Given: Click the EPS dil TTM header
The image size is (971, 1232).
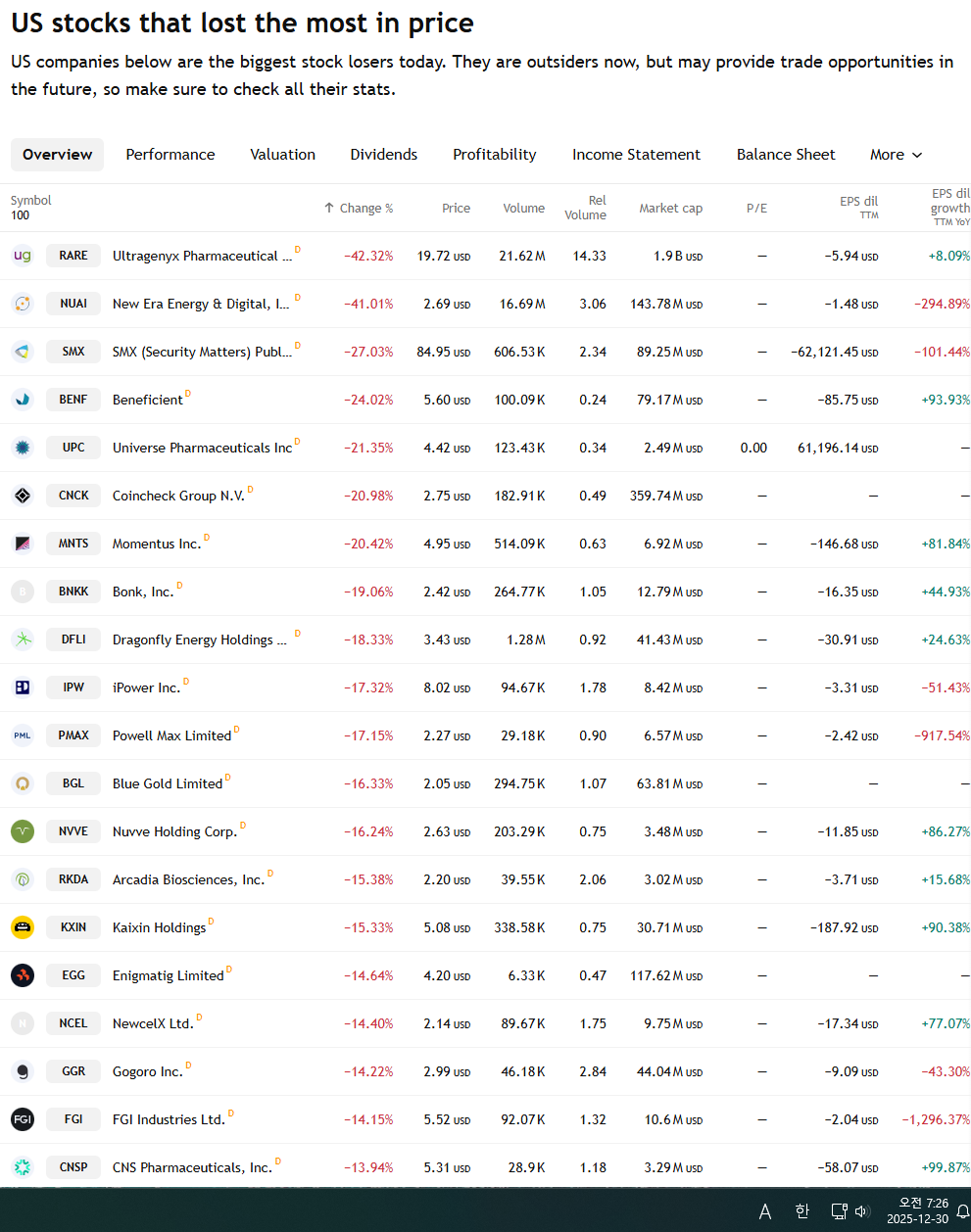Looking at the screenshot, I should pos(859,207).
